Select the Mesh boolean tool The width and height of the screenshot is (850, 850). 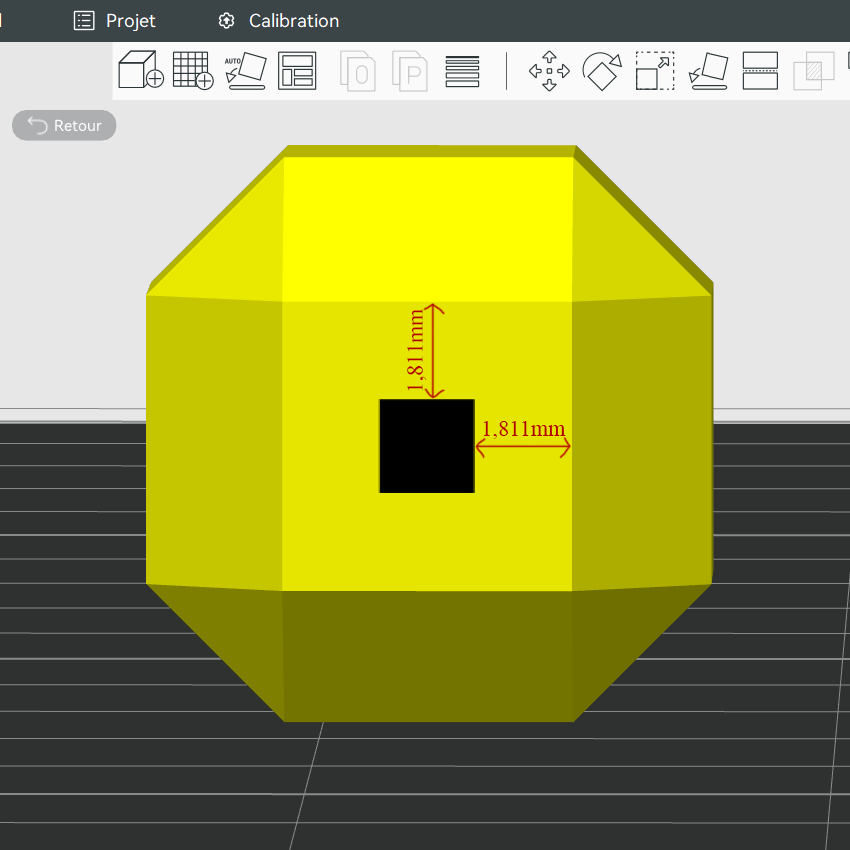click(814, 71)
